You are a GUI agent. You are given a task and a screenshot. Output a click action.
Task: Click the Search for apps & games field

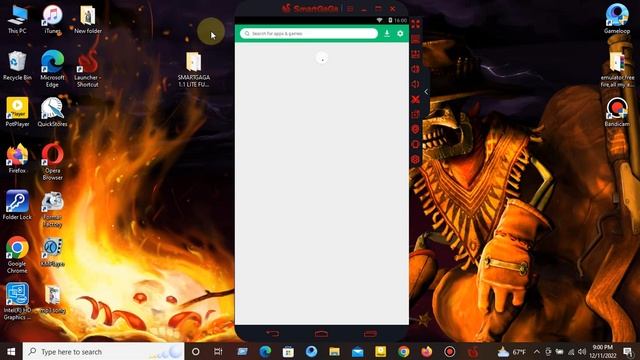pos(309,33)
